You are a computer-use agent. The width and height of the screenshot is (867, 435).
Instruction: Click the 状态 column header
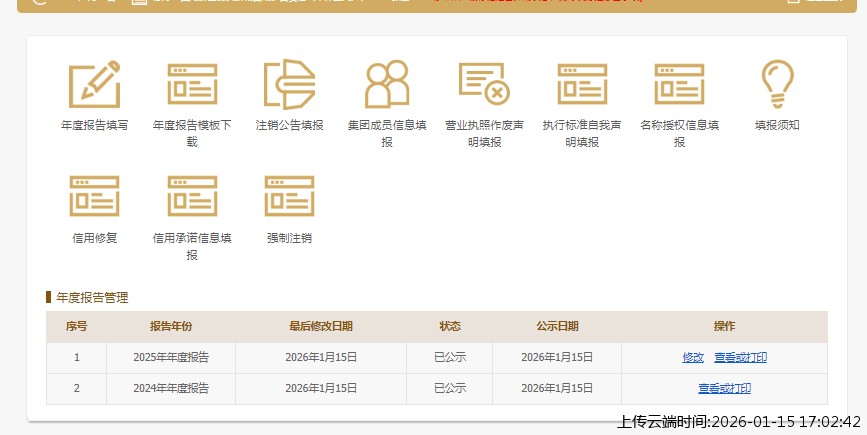[x=450, y=326]
